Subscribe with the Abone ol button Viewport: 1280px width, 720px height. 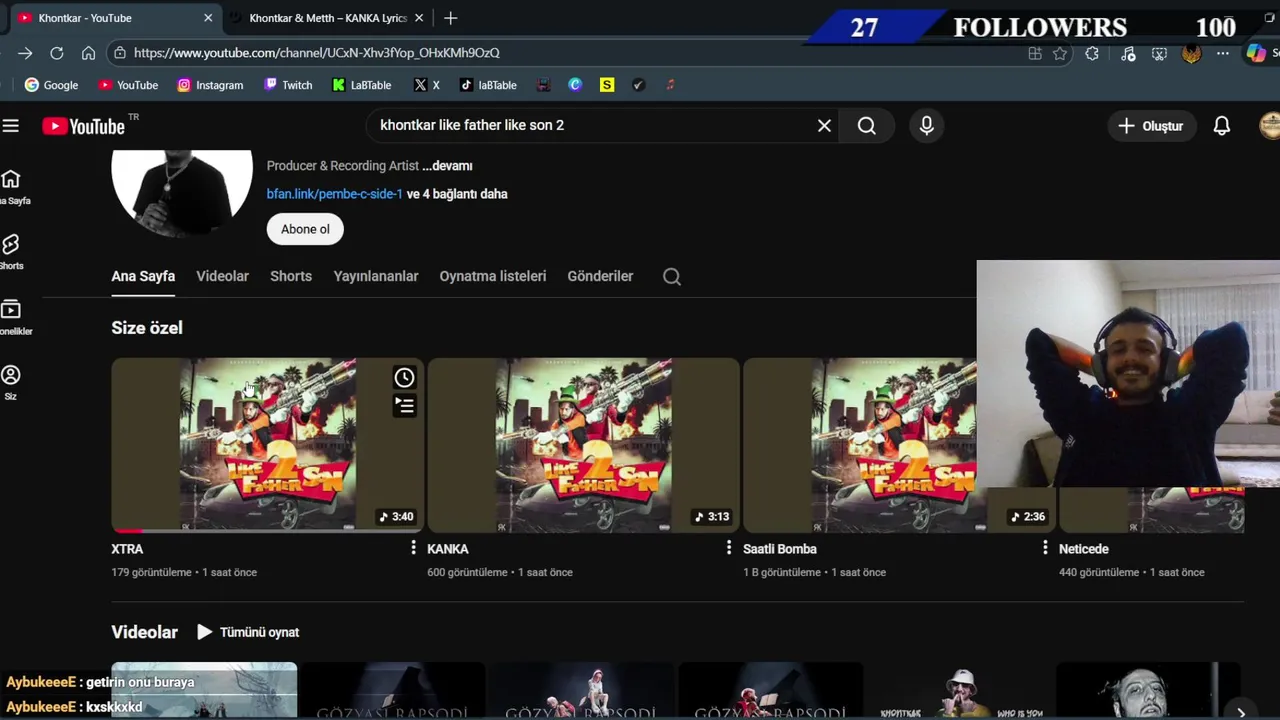point(305,229)
